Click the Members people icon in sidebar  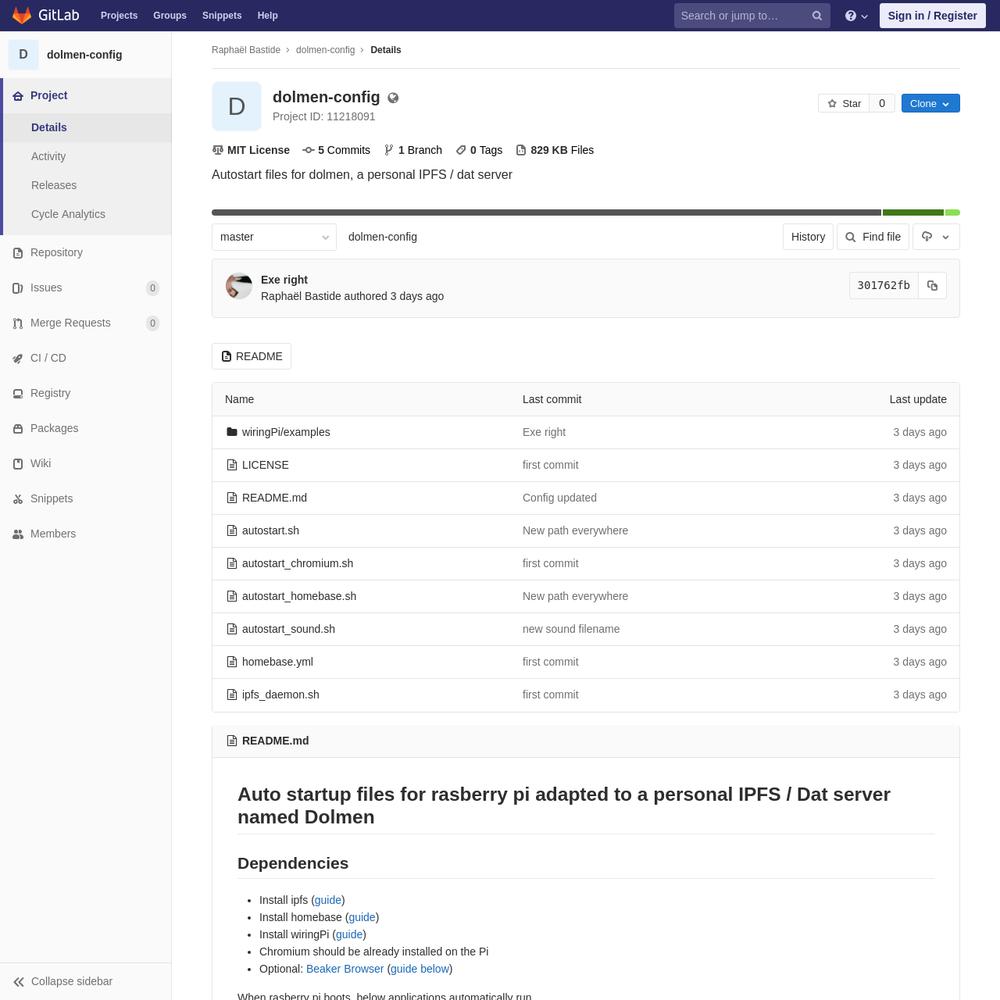tap(18, 534)
